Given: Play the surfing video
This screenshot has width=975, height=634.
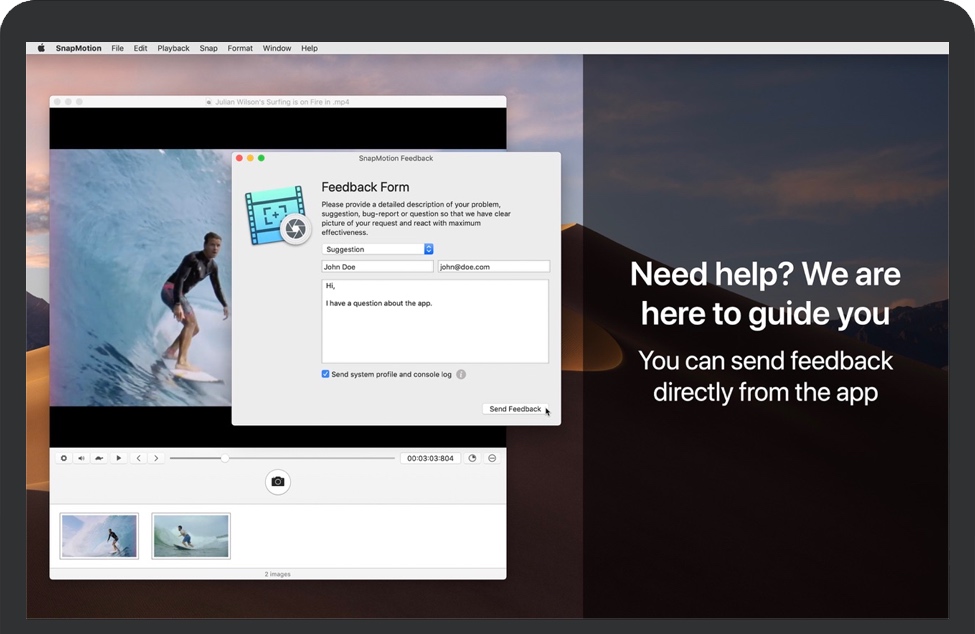Looking at the screenshot, I should click(x=119, y=458).
